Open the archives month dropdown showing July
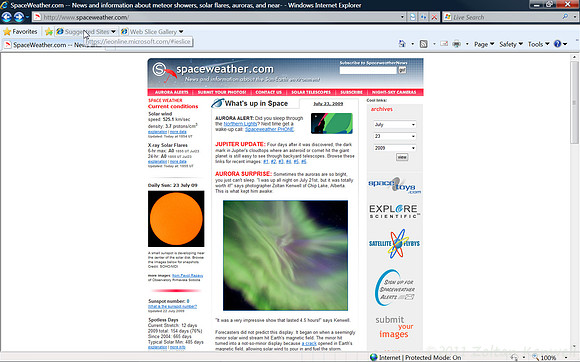This screenshot has width=580, height=362. (394, 125)
